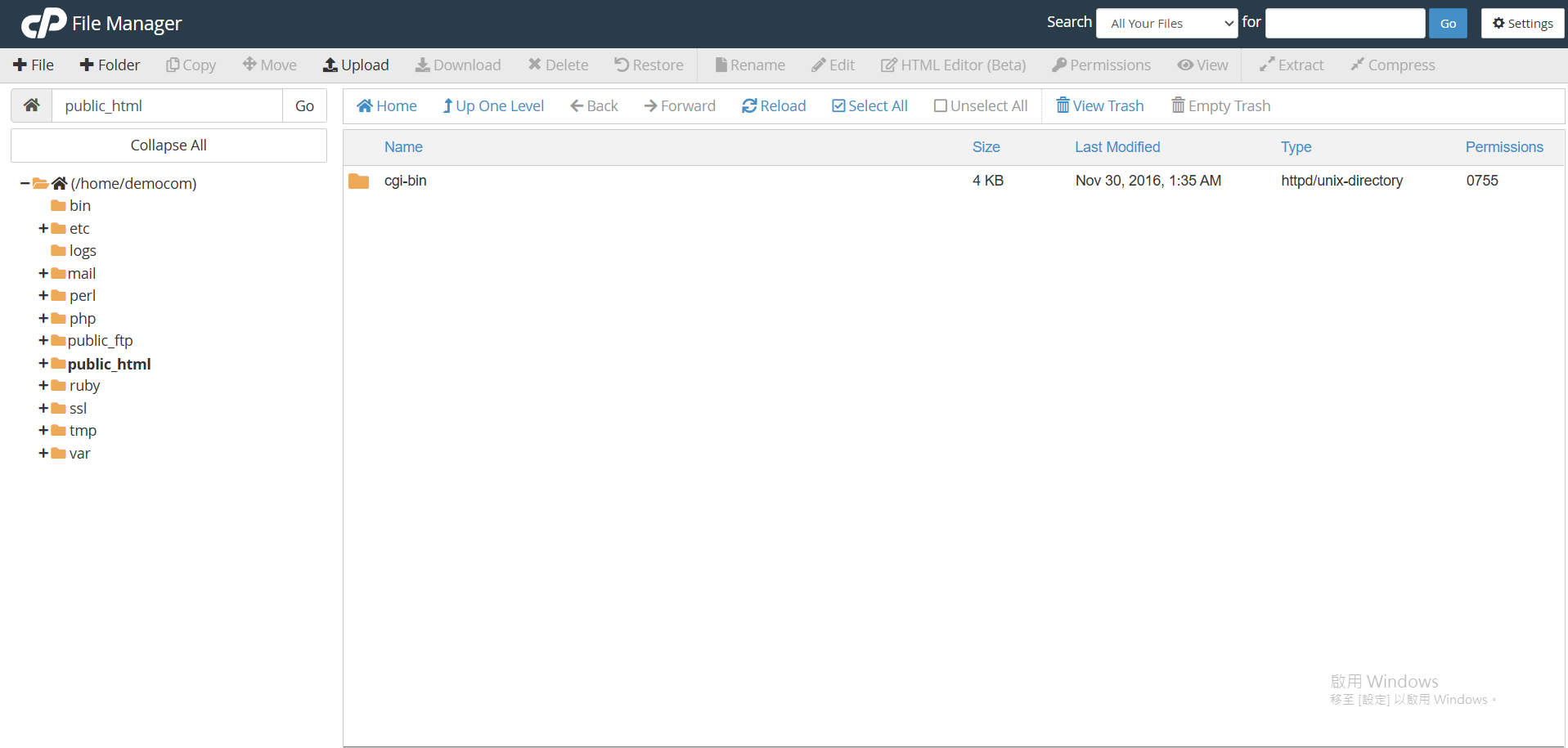Viewport: 1568px width, 748px height.
Task: Sort files by Last Modified column
Action: (1116, 147)
